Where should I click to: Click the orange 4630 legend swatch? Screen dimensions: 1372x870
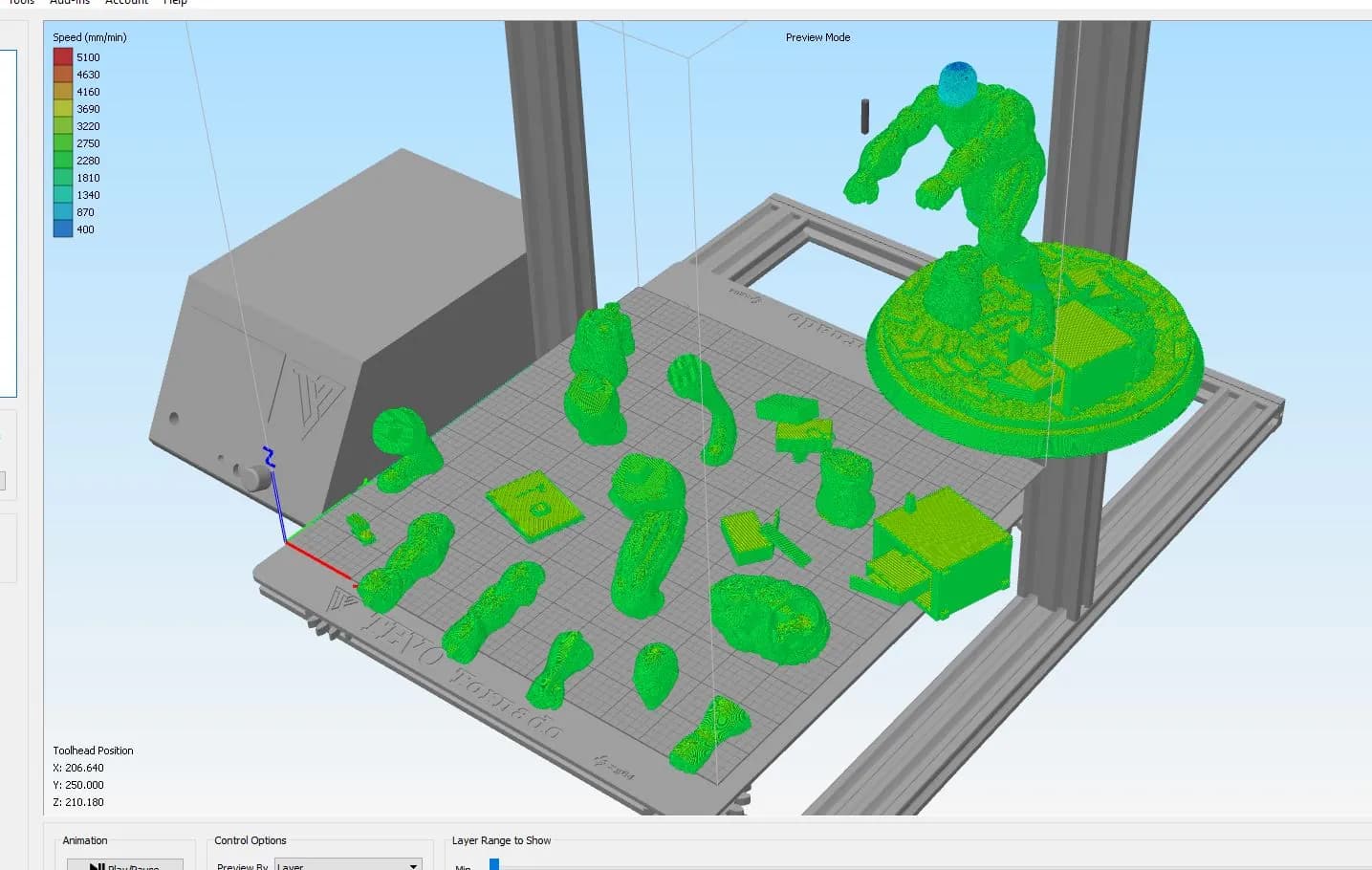[x=63, y=75]
